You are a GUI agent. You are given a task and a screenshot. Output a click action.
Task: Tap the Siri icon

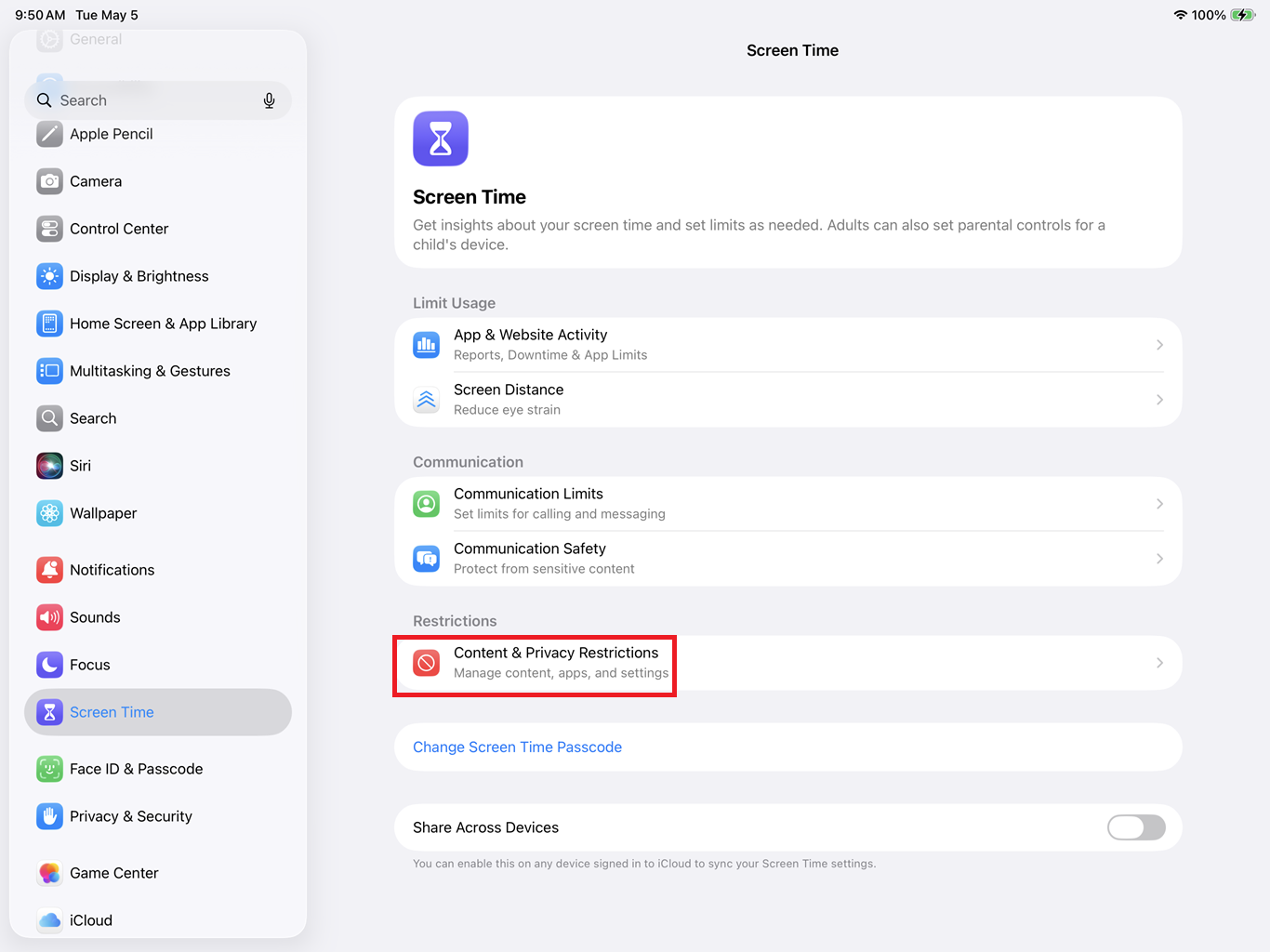click(x=49, y=466)
